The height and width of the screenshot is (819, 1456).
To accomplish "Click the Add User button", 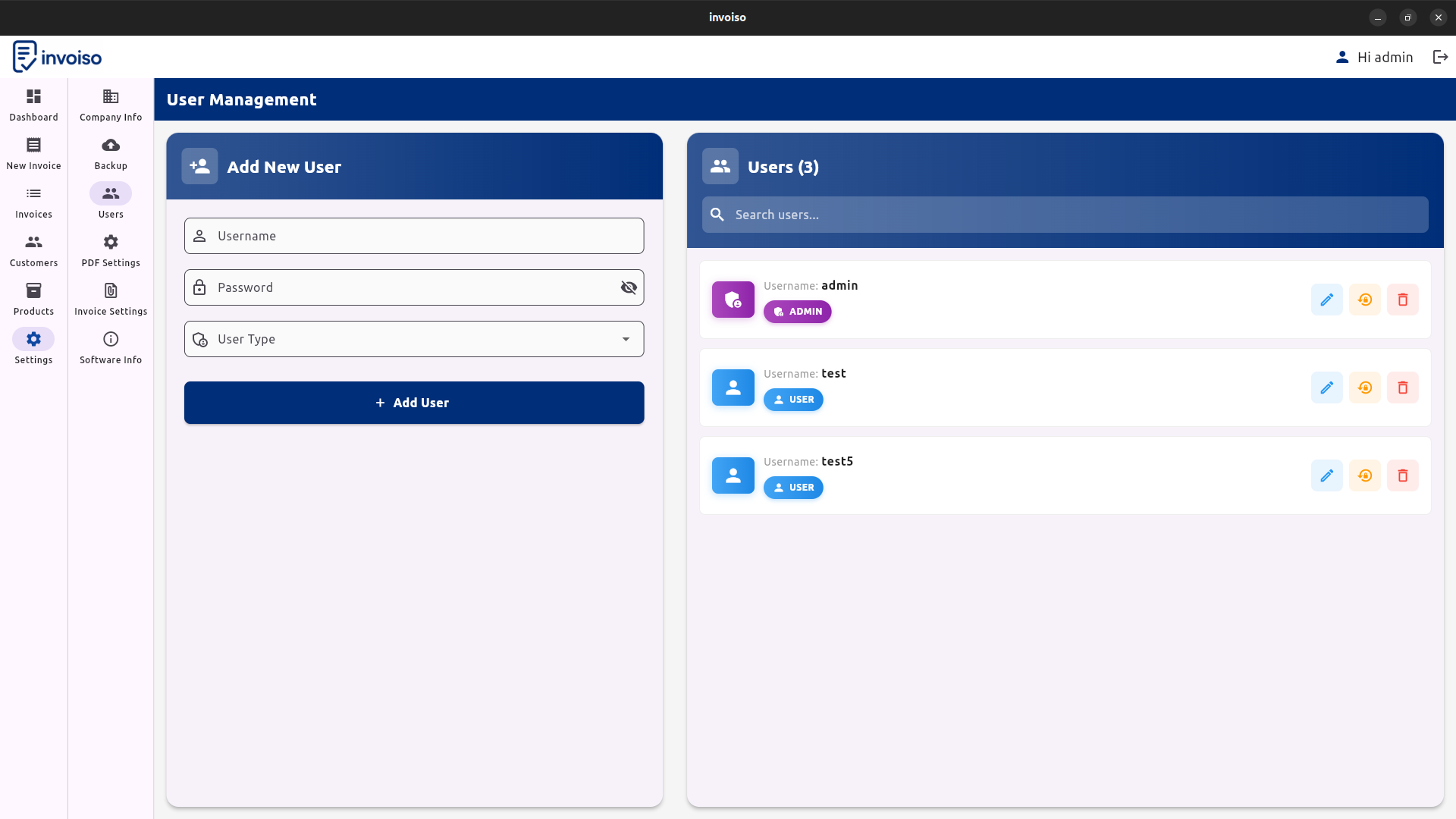I will point(414,403).
